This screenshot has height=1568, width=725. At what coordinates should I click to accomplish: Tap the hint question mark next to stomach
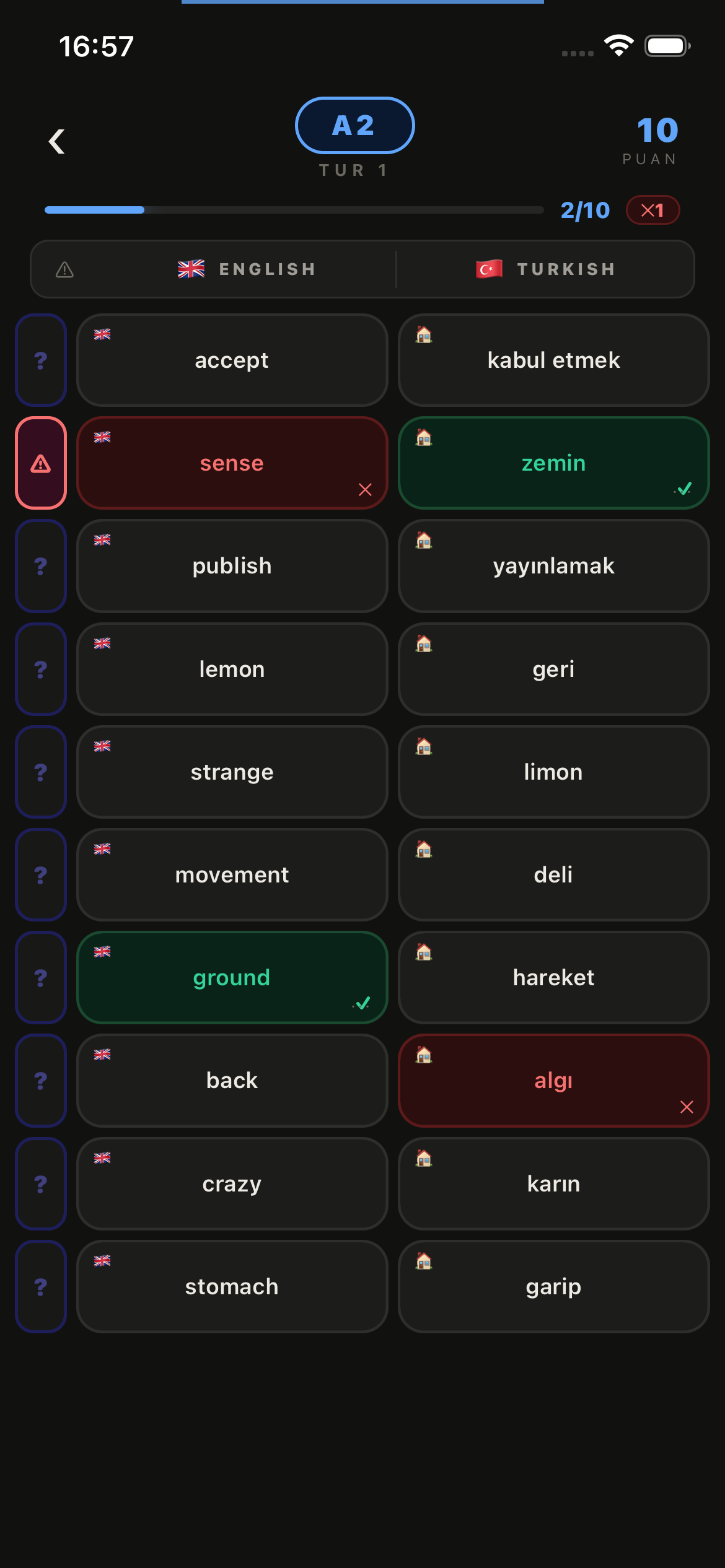click(x=40, y=1286)
